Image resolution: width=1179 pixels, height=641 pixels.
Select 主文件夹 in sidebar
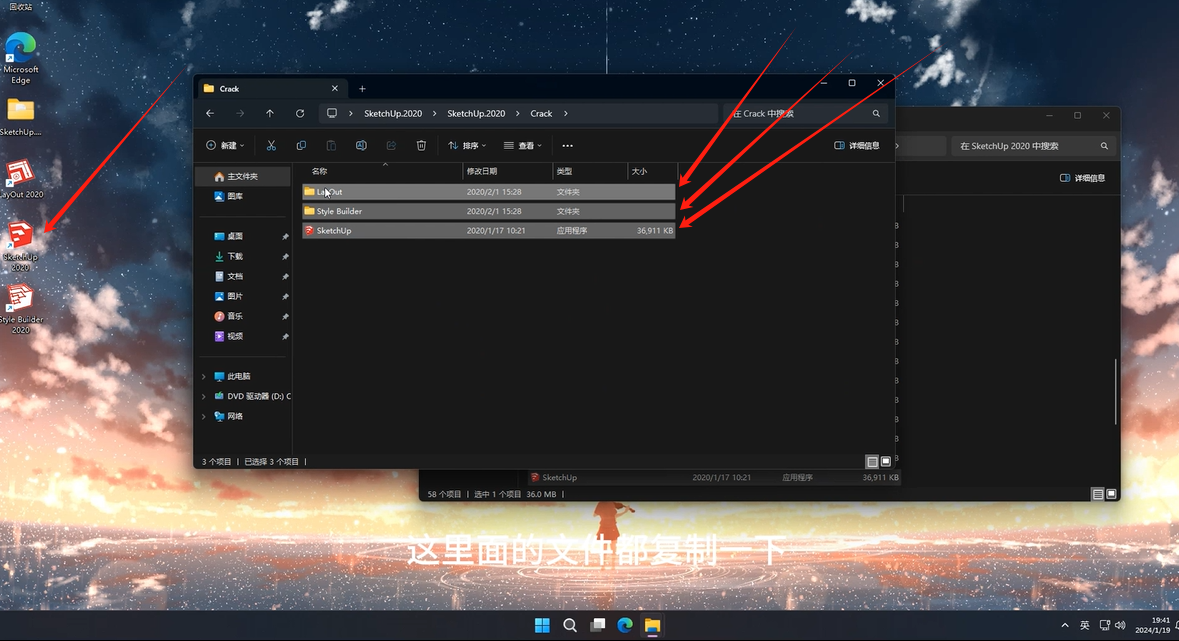[243, 176]
